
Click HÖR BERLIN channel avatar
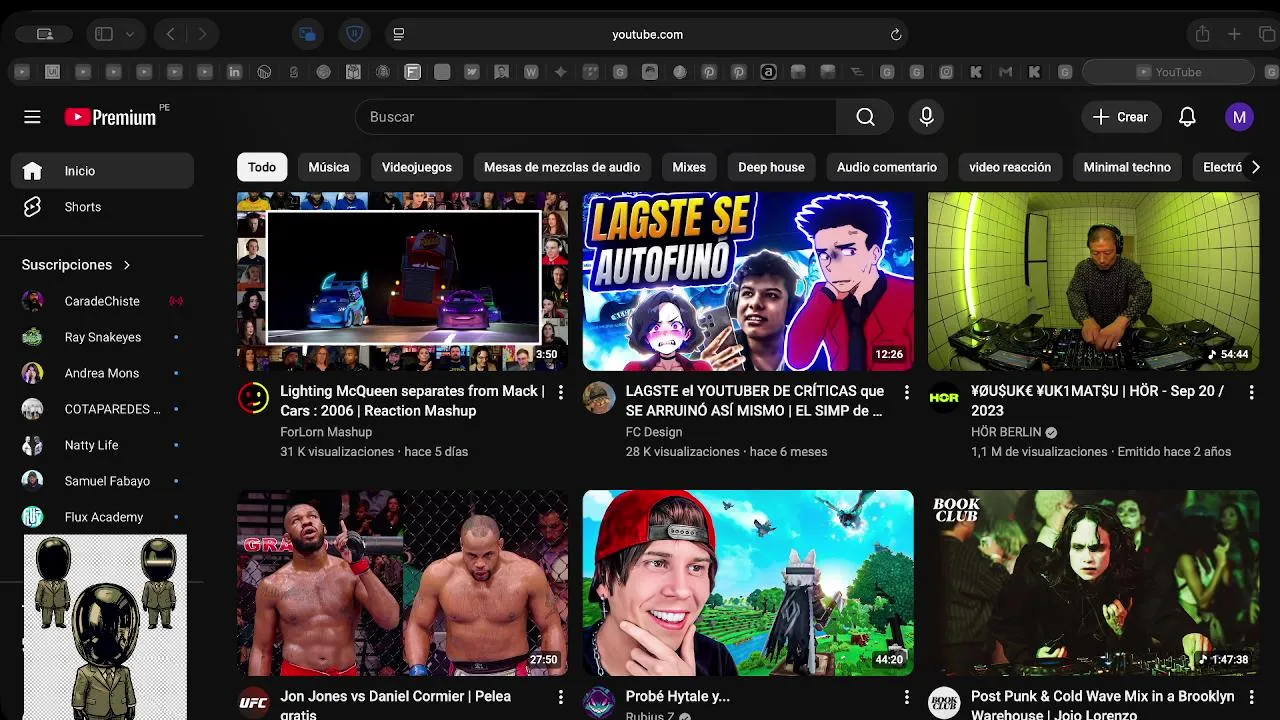pos(944,397)
